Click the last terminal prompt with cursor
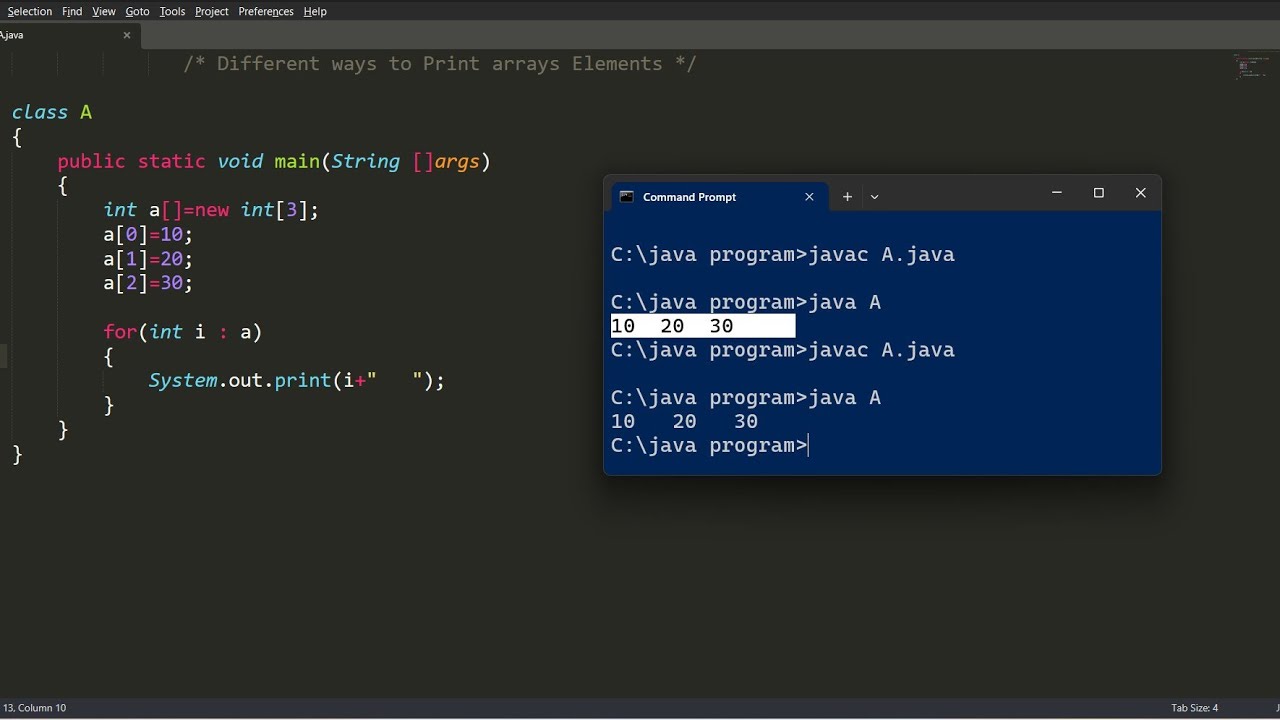 point(710,446)
